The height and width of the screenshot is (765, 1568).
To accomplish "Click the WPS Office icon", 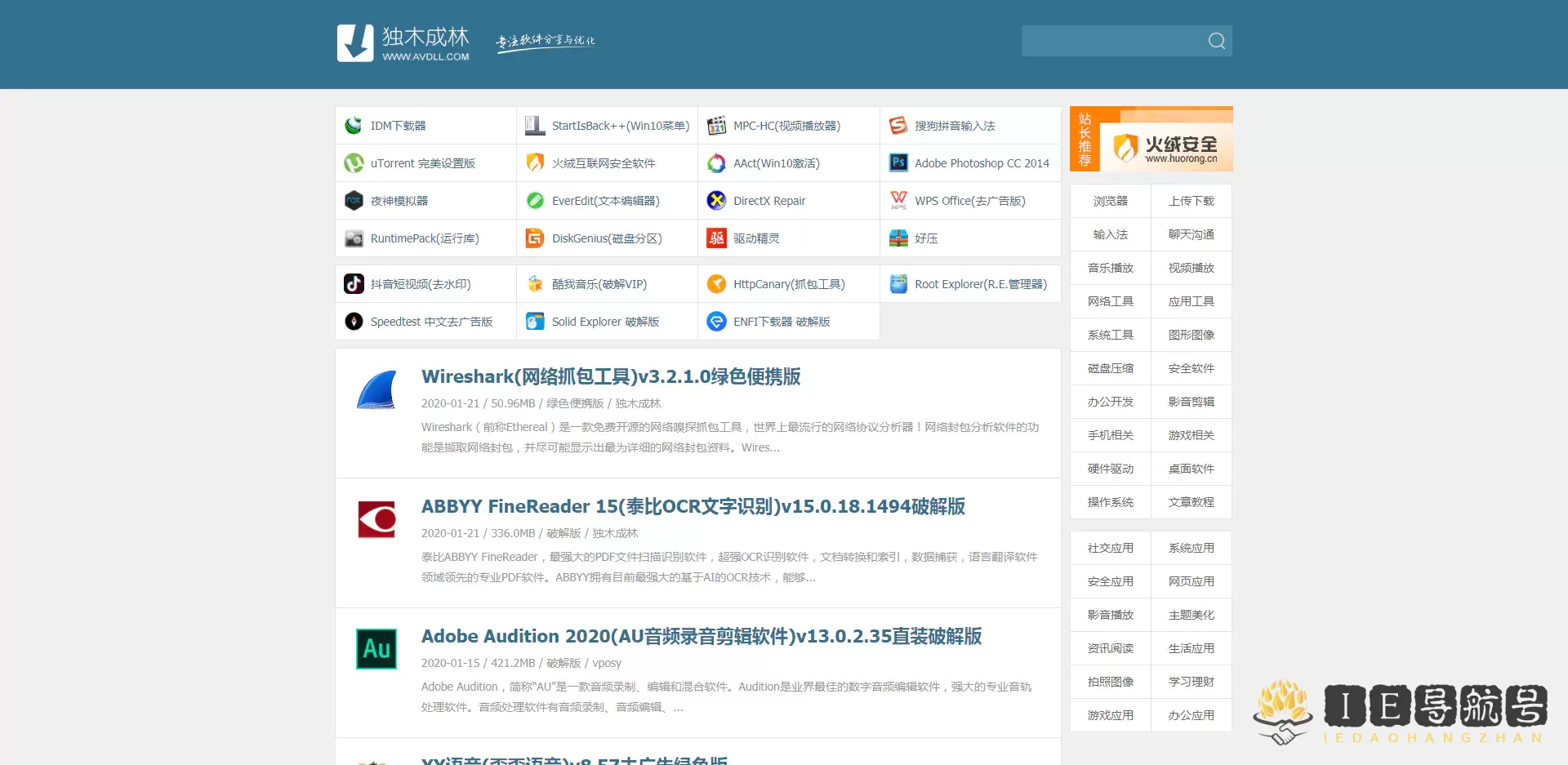I will coord(898,201).
